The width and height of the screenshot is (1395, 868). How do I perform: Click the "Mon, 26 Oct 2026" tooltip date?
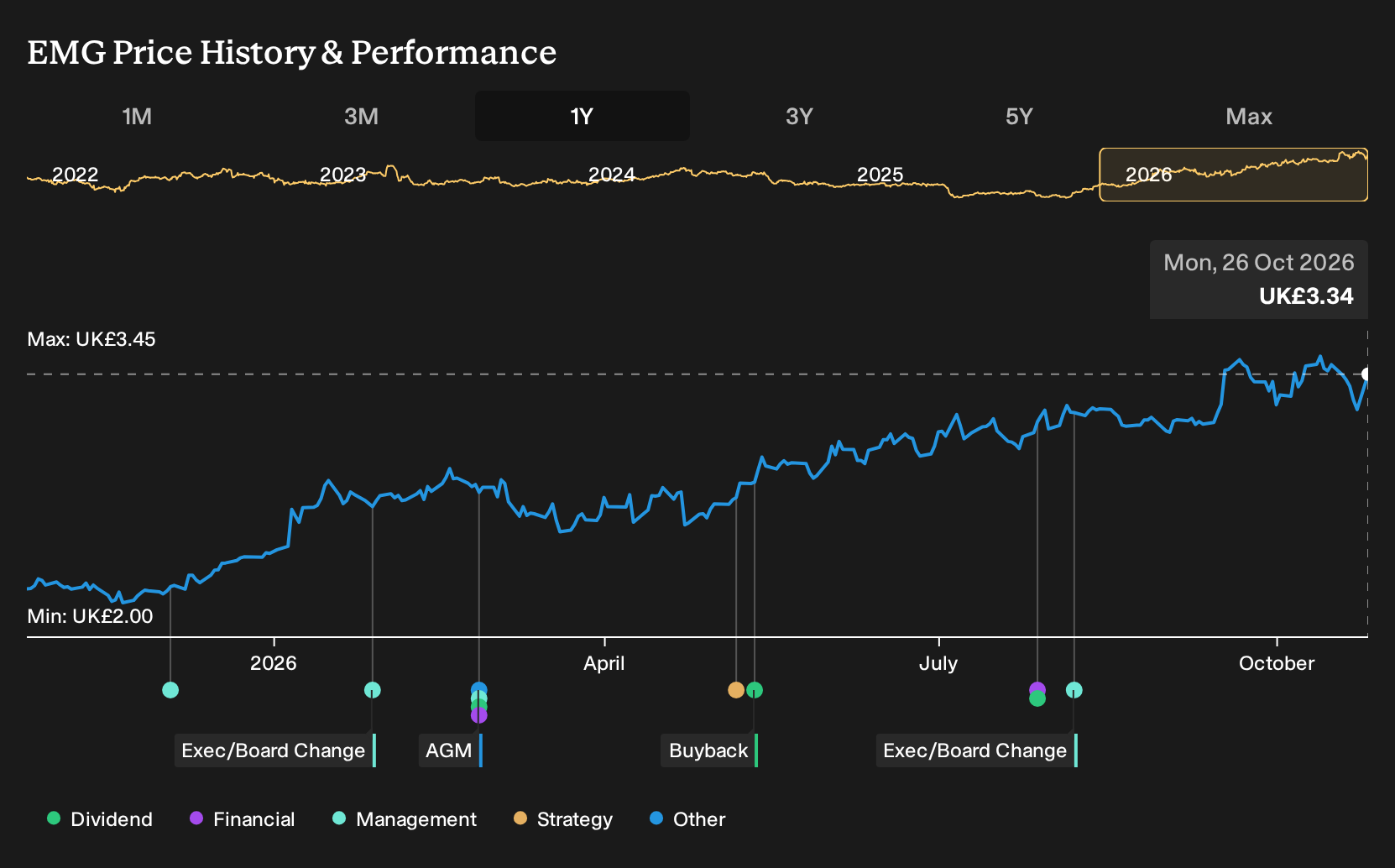[x=1259, y=263]
